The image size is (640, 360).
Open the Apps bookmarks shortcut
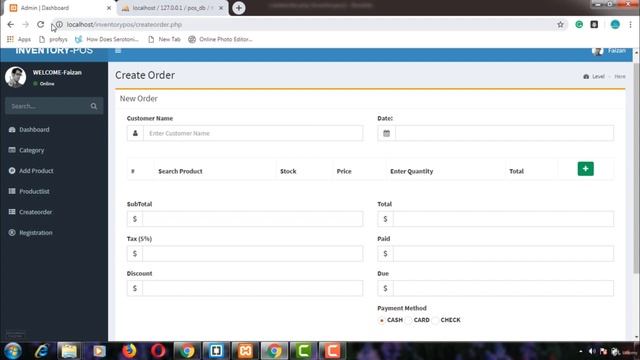[x=19, y=39]
